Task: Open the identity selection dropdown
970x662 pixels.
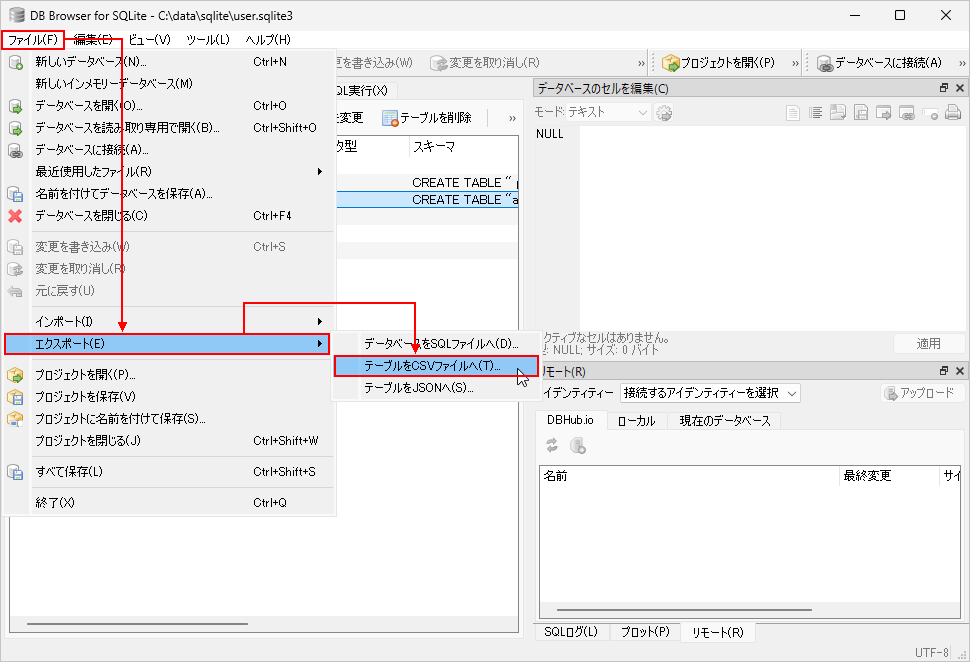Action: point(709,394)
